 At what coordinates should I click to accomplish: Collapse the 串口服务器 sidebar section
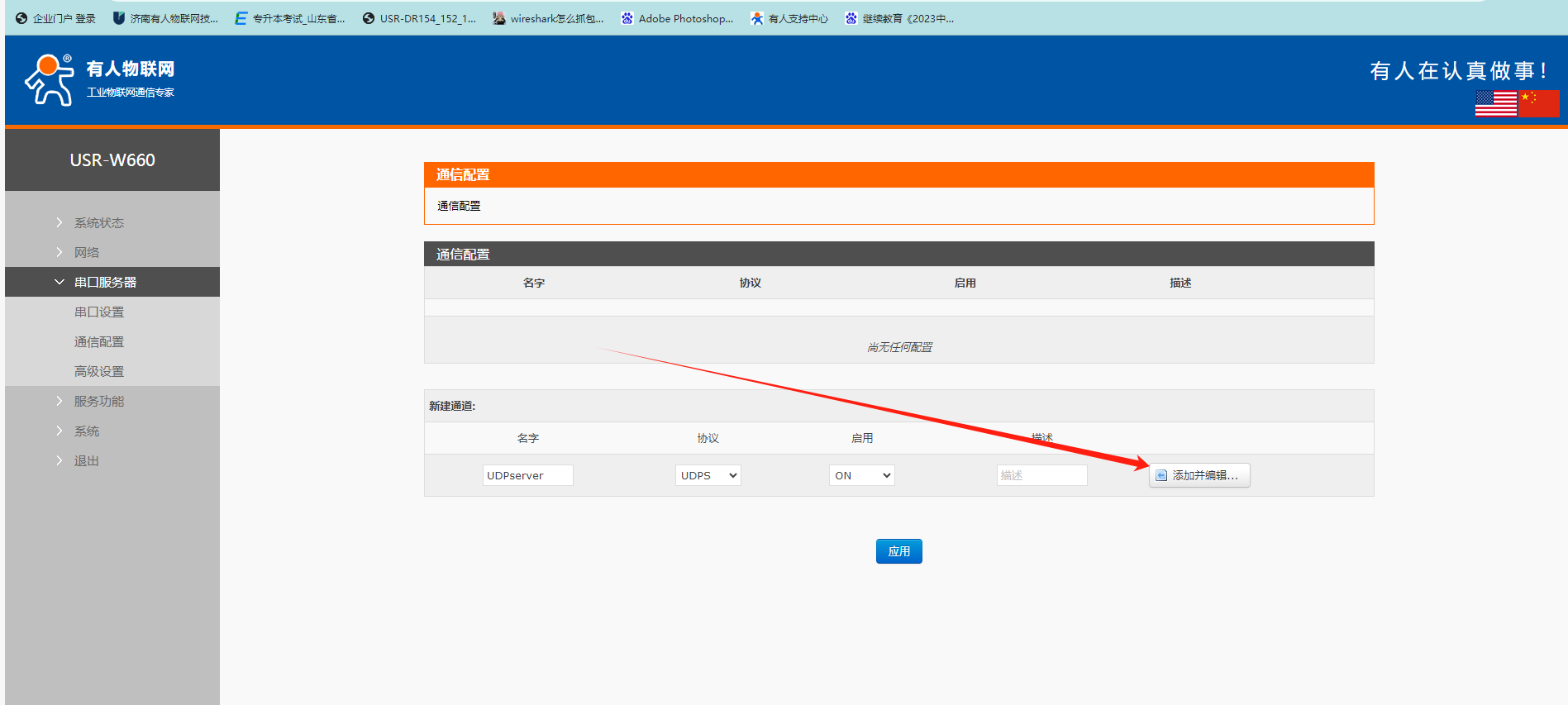click(x=105, y=282)
